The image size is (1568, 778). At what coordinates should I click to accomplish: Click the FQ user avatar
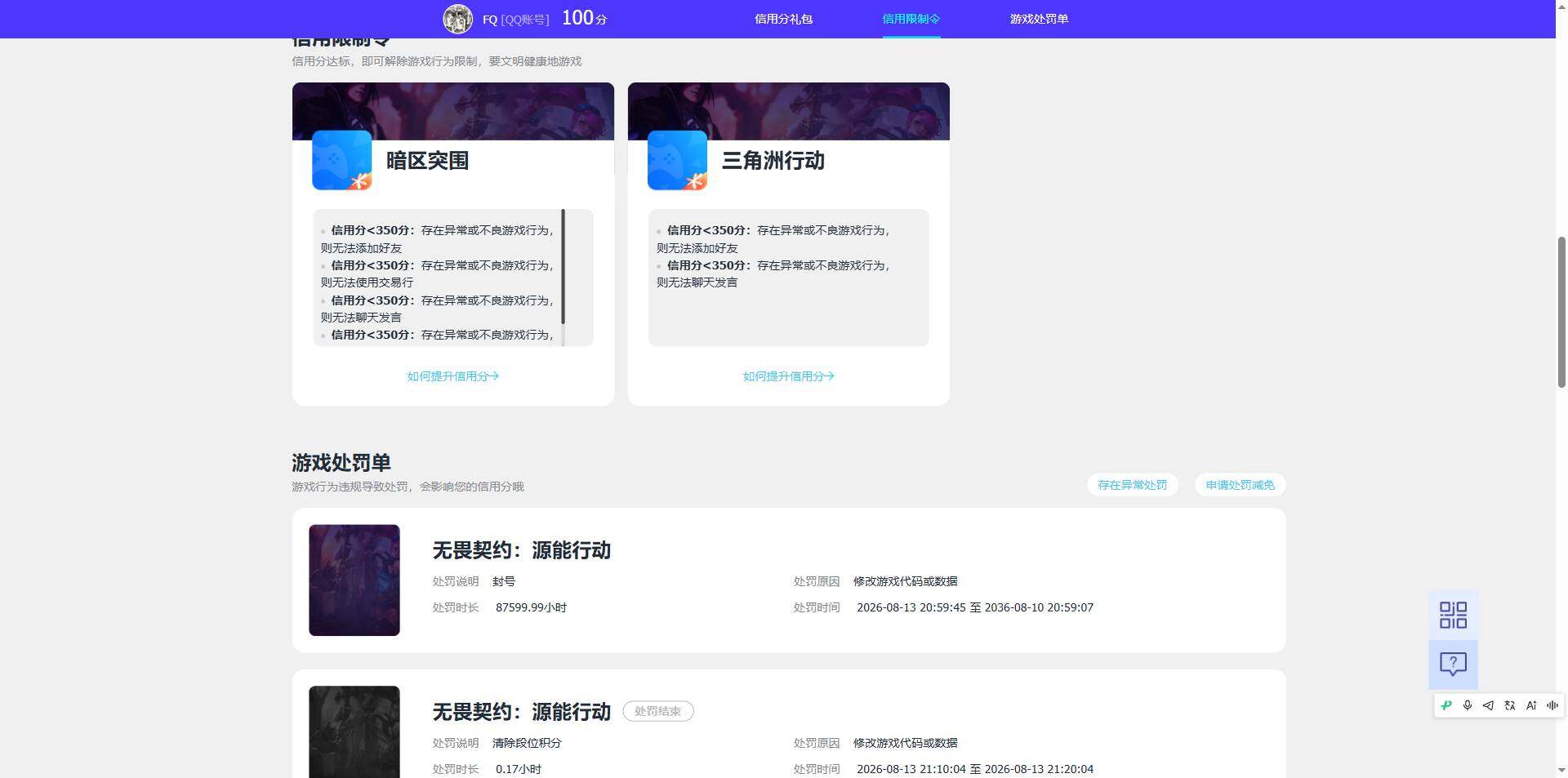coord(457,19)
